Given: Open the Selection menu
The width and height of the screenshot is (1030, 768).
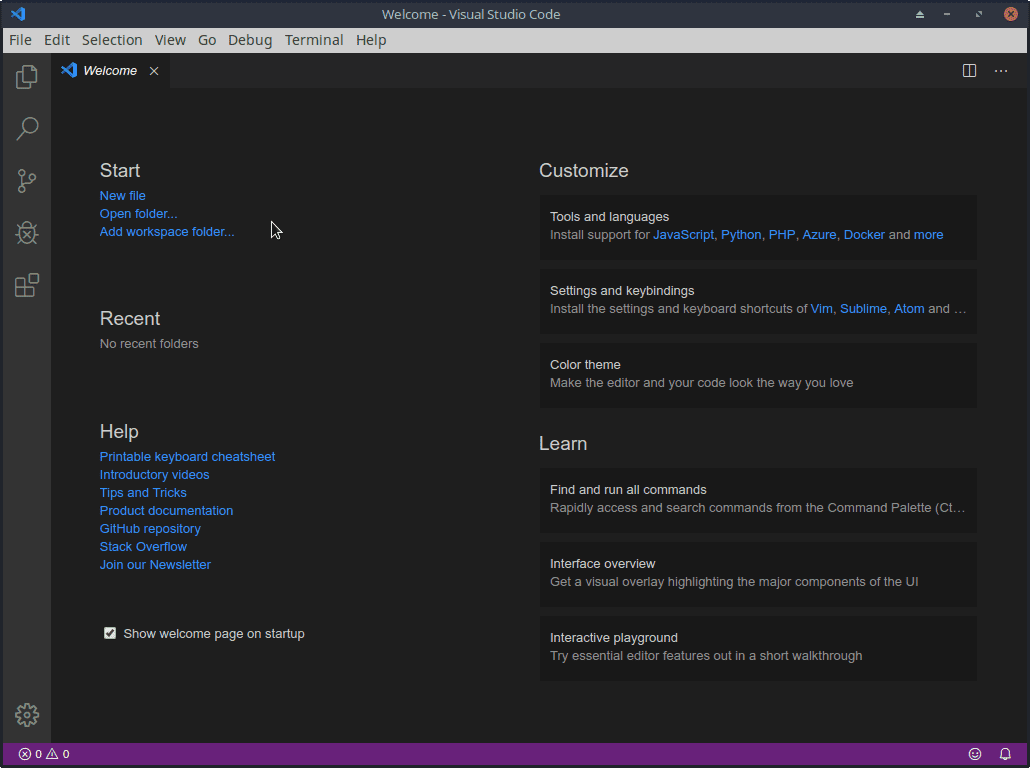Looking at the screenshot, I should coord(112,40).
